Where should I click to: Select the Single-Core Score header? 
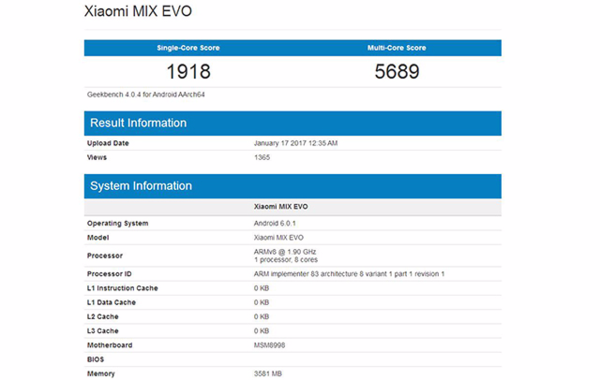coord(188,48)
